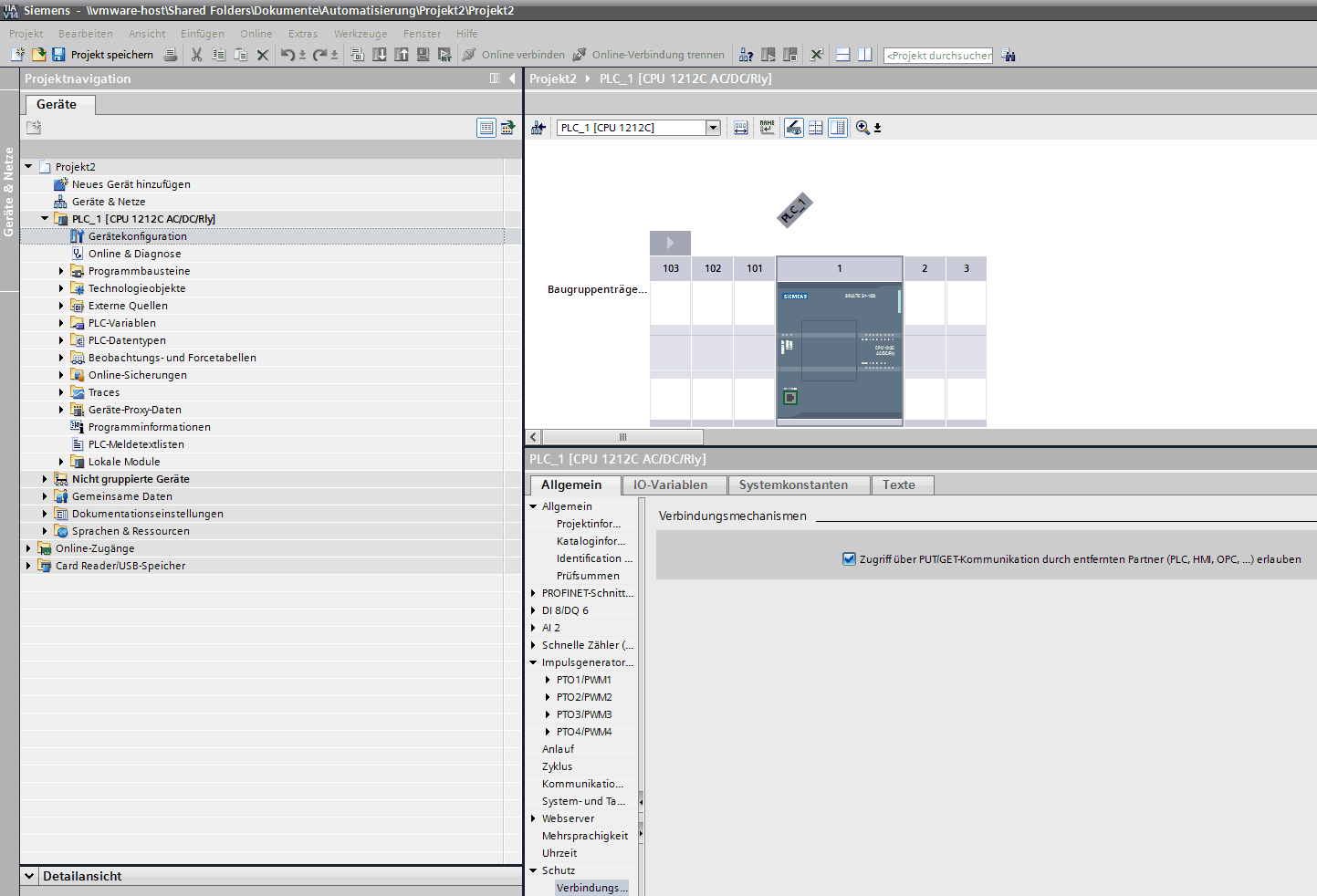Click Online-Verbindung trennen button

649,55
